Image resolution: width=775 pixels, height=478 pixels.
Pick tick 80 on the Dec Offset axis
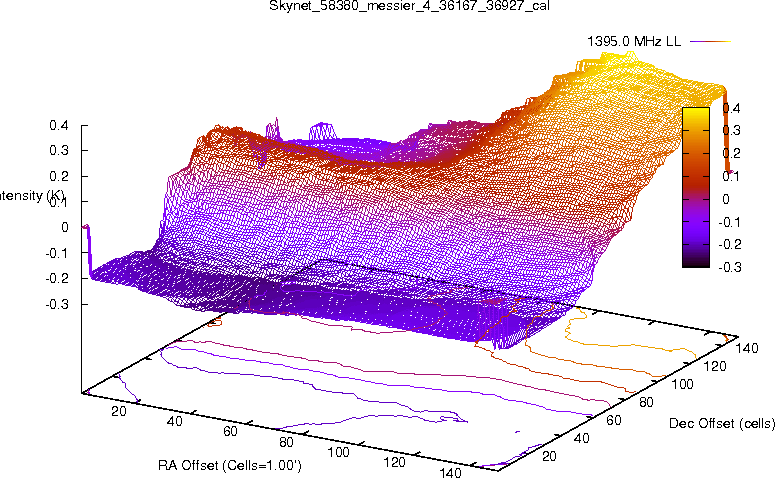click(646, 403)
